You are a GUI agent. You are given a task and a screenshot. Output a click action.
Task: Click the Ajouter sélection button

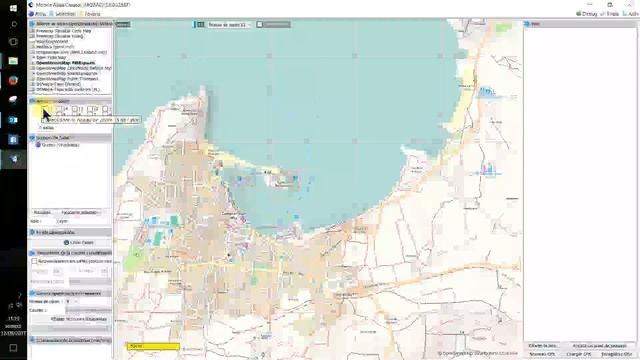(79, 213)
